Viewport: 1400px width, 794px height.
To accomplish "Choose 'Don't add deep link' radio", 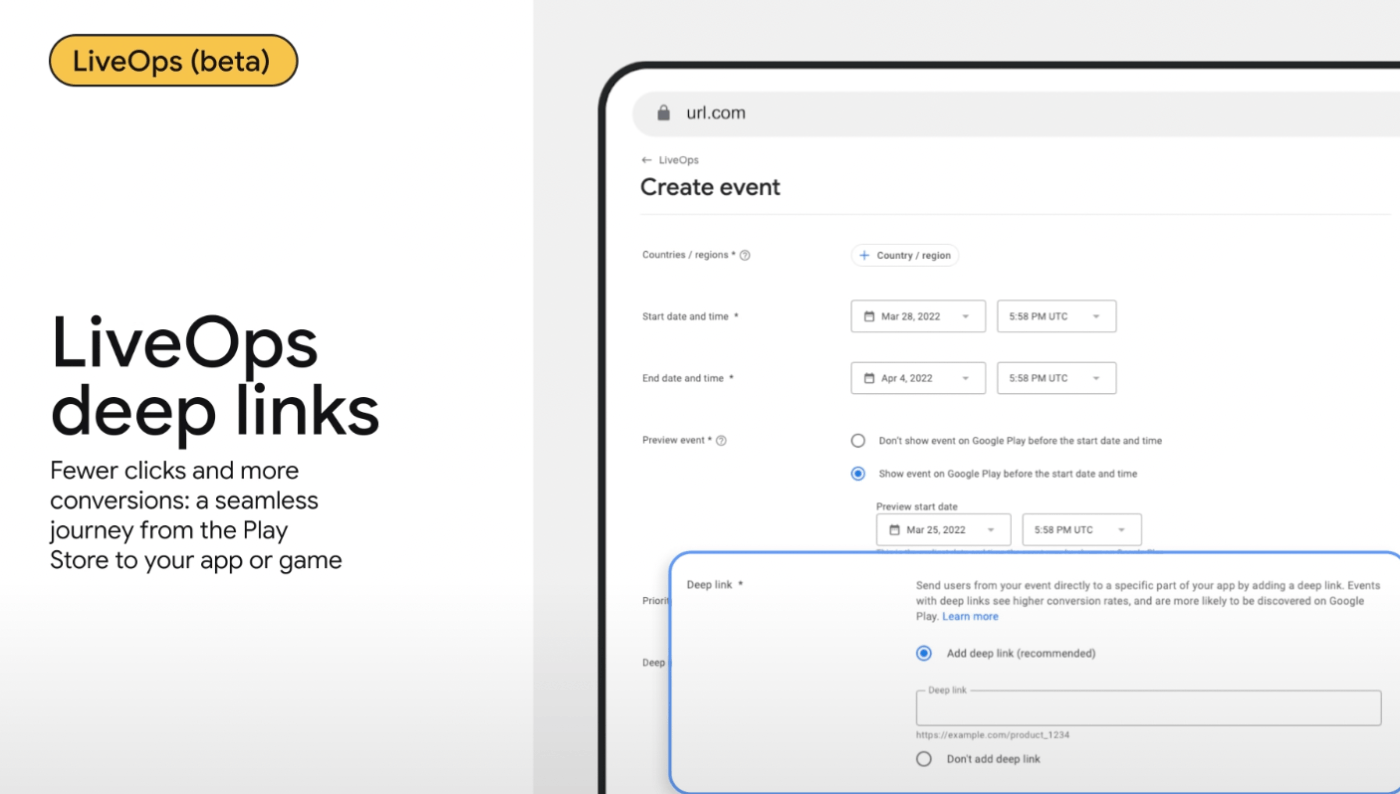I will pyautogui.click(x=924, y=759).
